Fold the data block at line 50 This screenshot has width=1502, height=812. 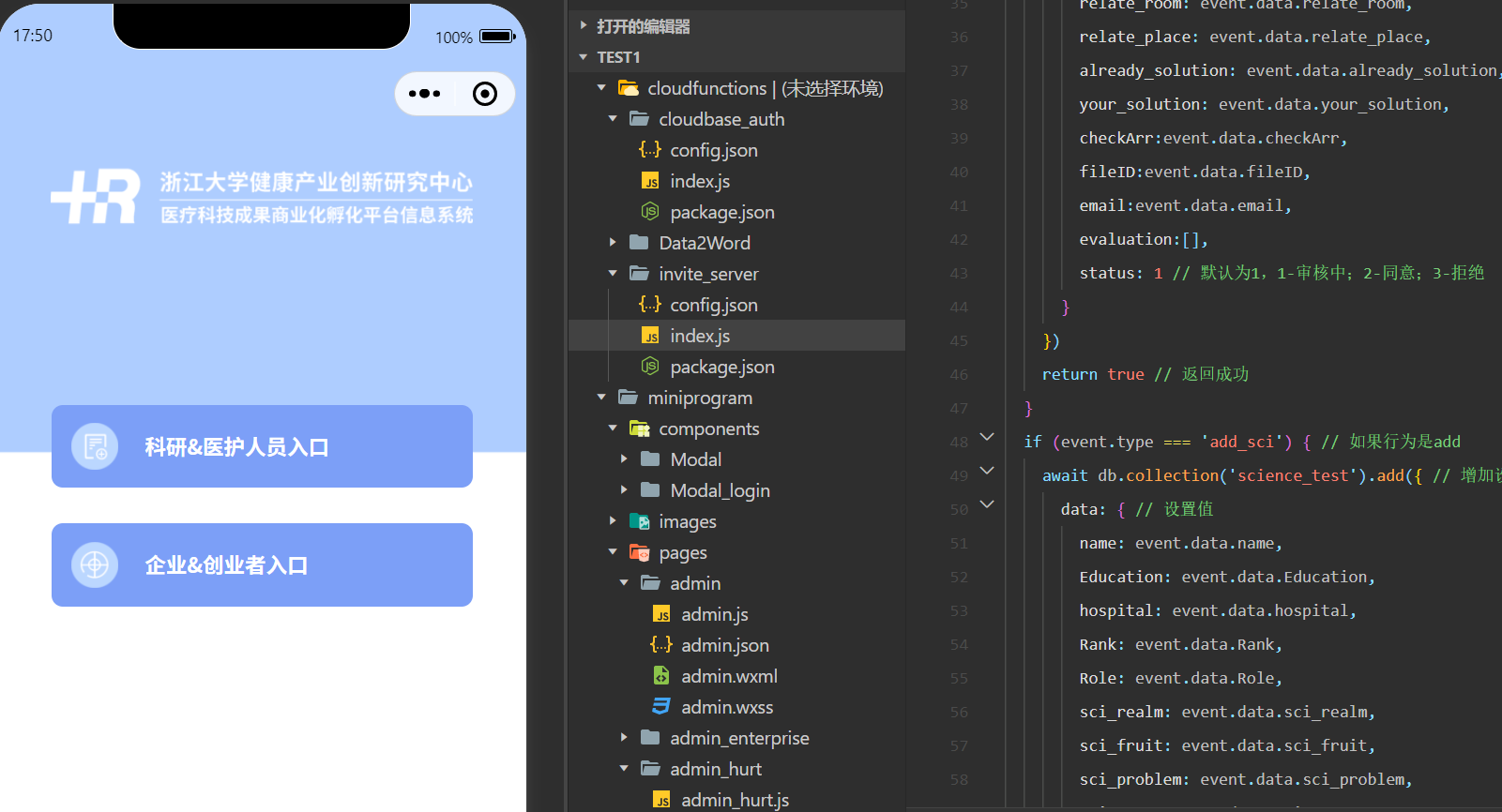[987, 504]
